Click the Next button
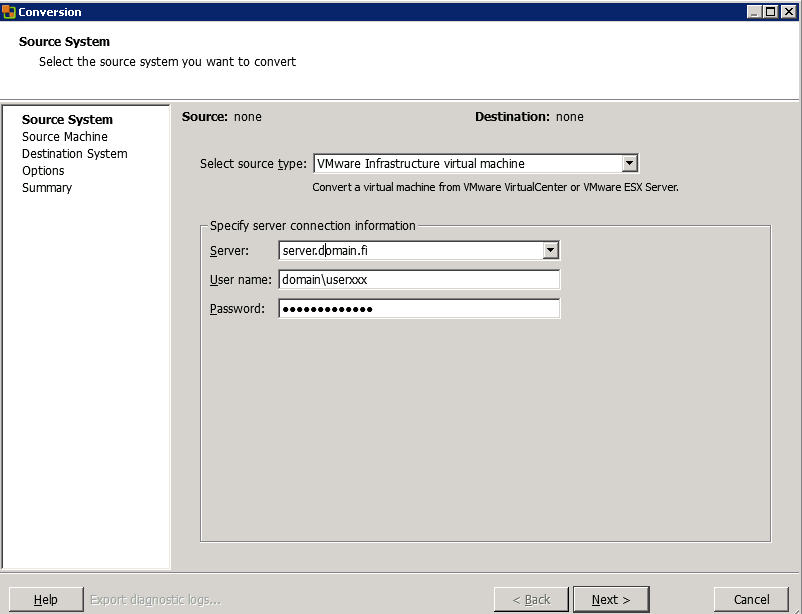 611,599
